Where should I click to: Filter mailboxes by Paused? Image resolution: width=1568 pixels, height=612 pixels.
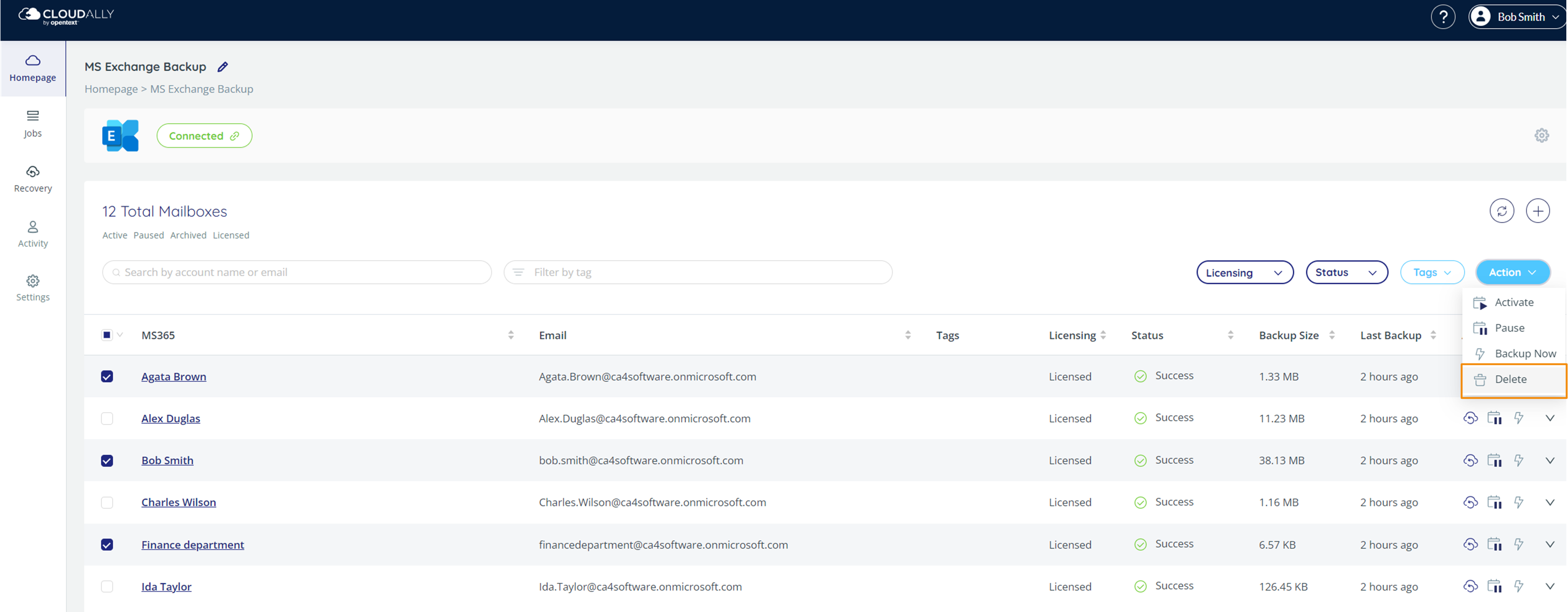coord(148,235)
